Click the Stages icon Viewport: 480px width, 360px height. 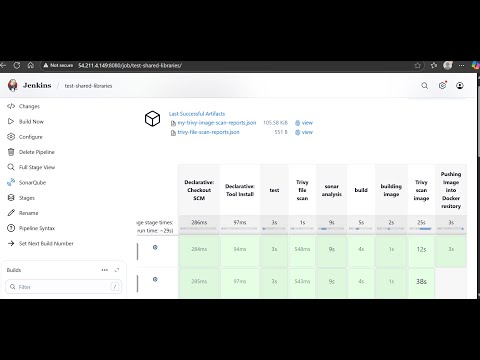11,198
